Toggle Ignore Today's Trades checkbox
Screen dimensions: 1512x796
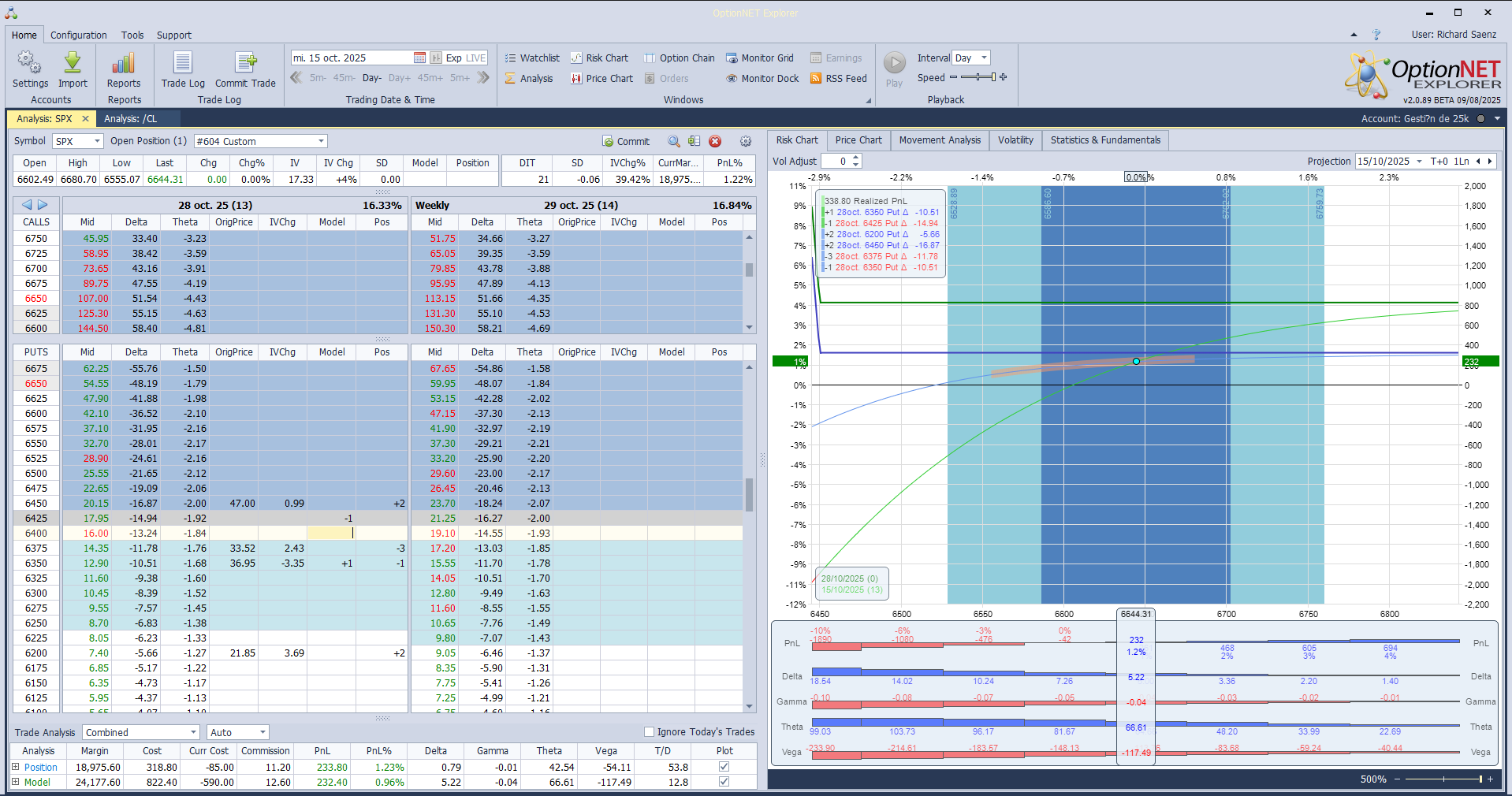[x=650, y=732]
